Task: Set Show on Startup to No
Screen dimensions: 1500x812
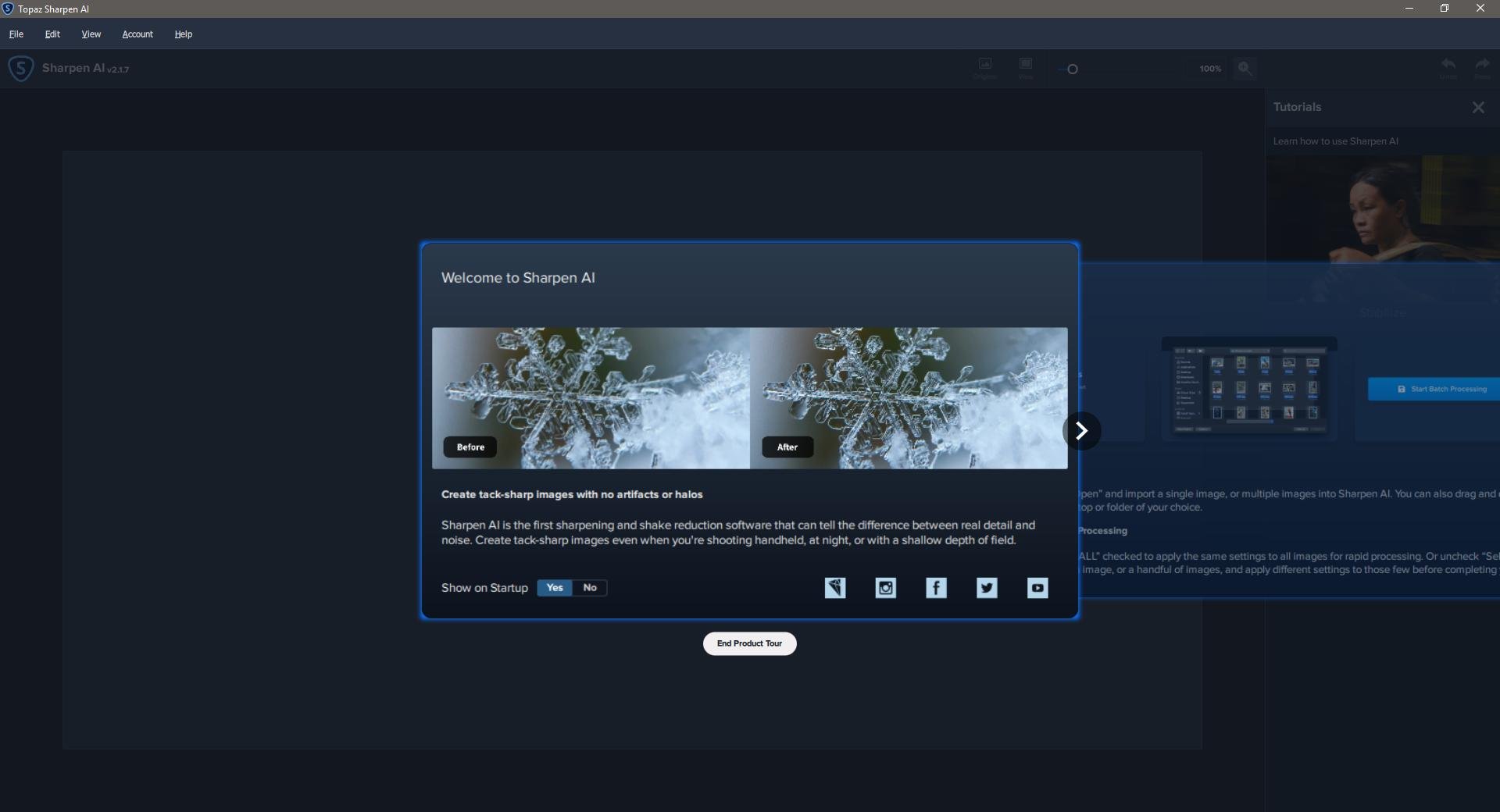Action: click(590, 588)
